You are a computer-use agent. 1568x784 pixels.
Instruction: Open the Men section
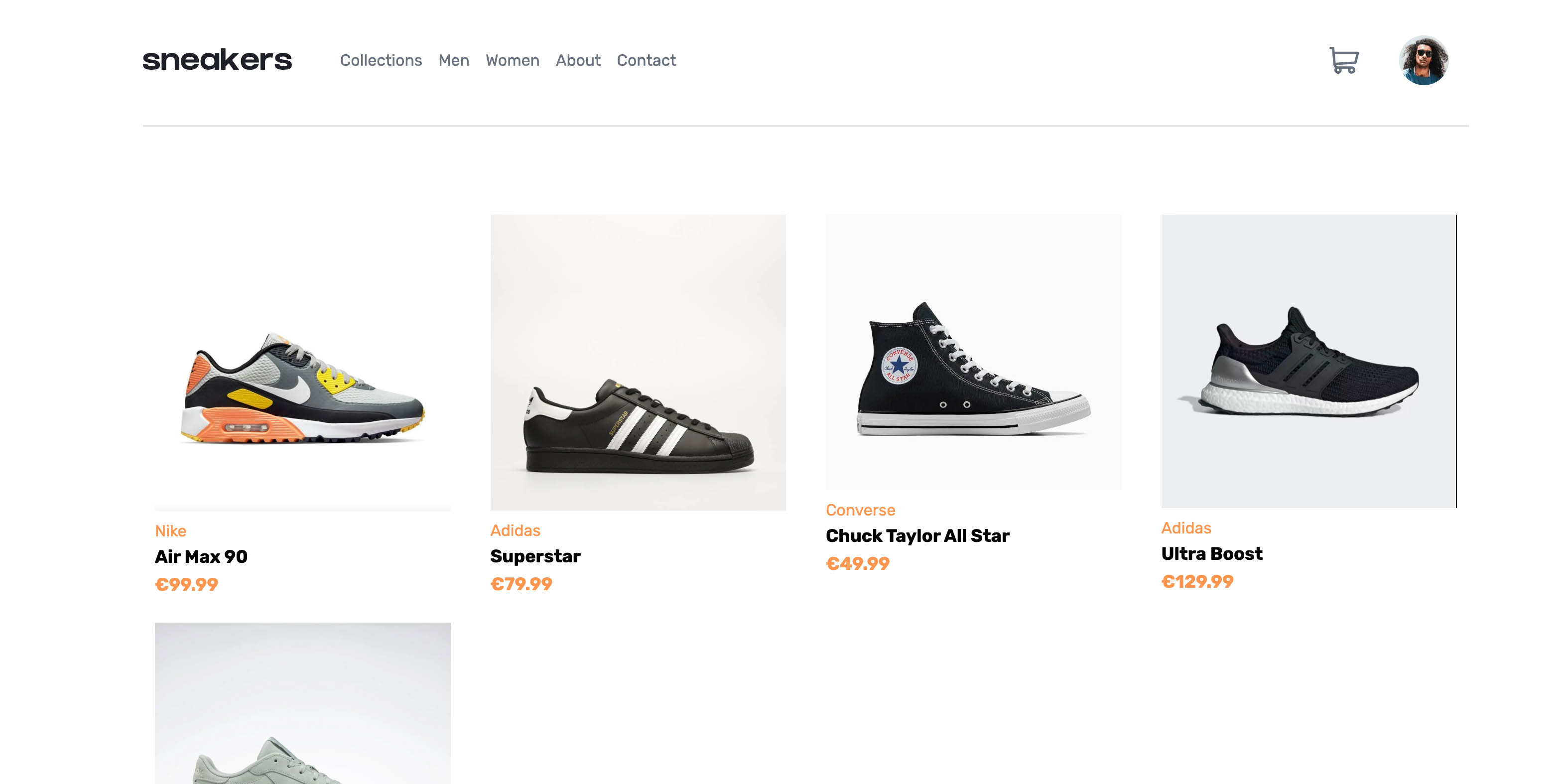[453, 60]
